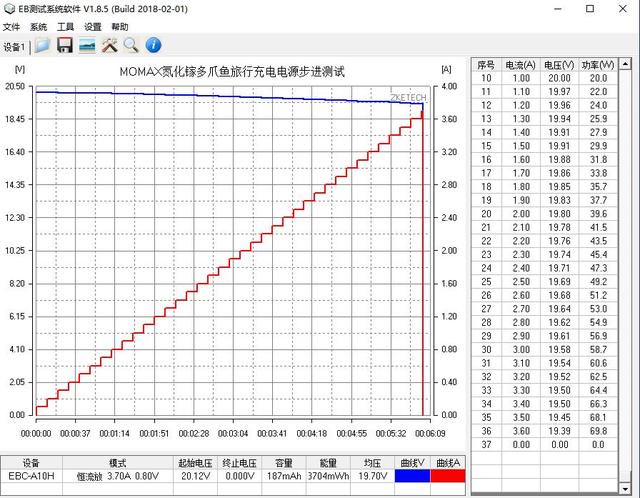
Task: Click the 容量 column header in summary
Action: [284, 463]
